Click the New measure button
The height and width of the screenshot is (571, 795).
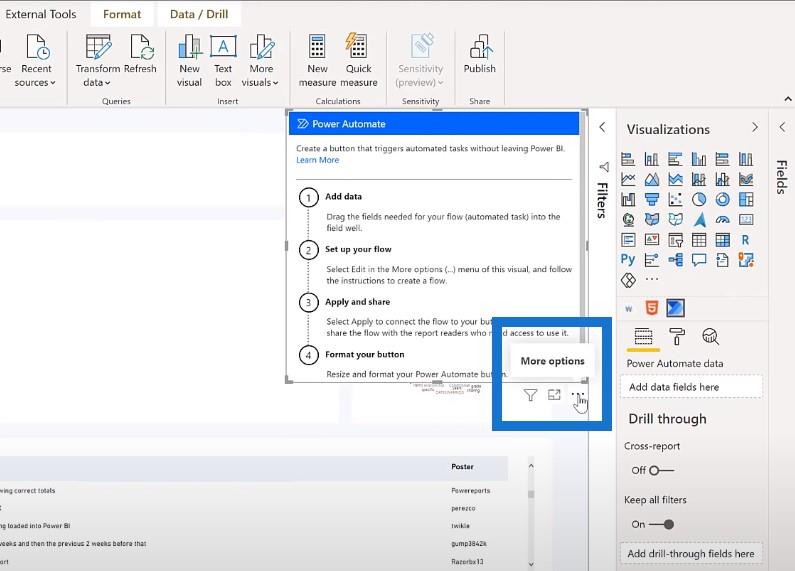pyautogui.click(x=317, y=61)
